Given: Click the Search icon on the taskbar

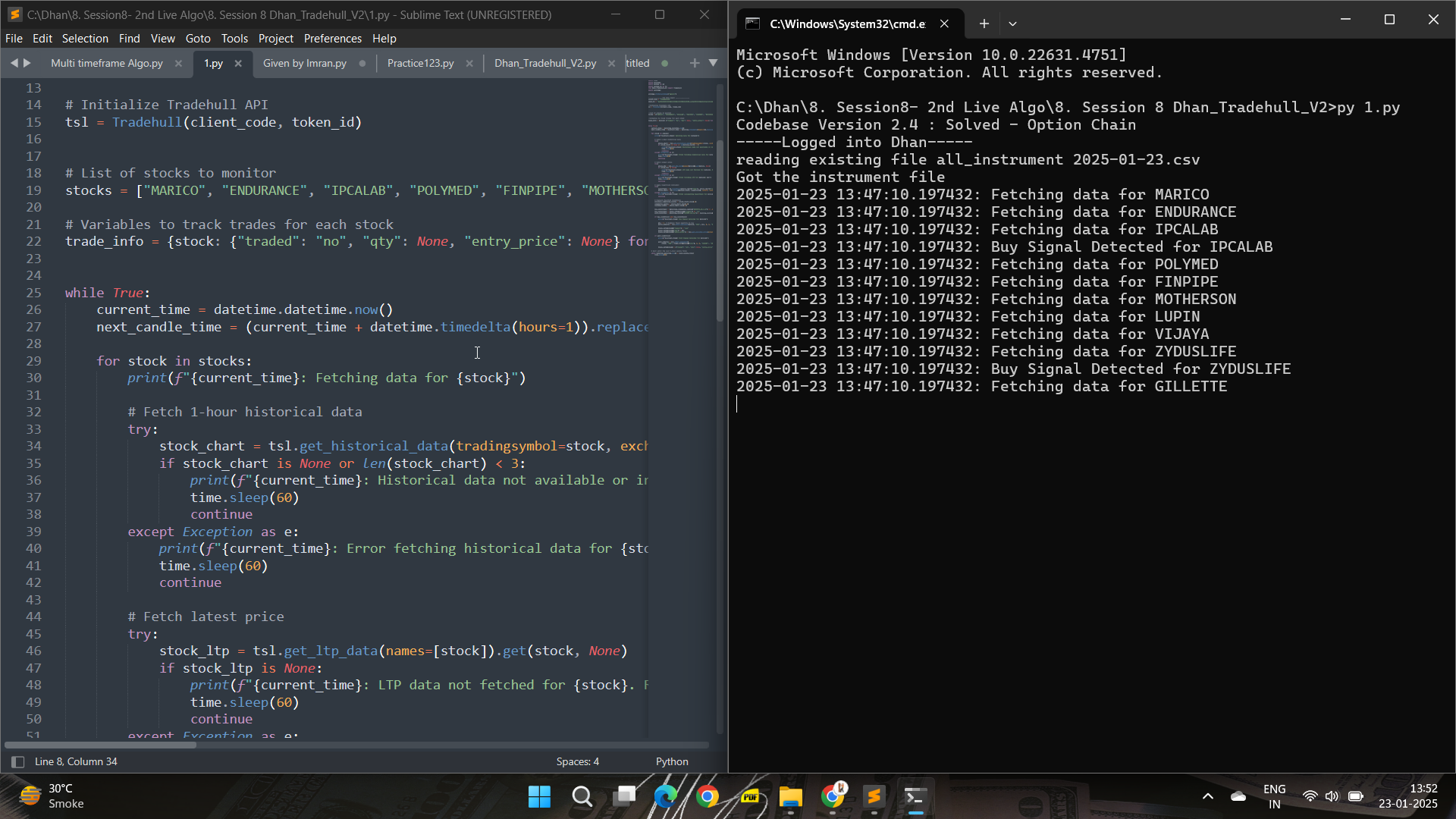Looking at the screenshot, I should [582, 797].
